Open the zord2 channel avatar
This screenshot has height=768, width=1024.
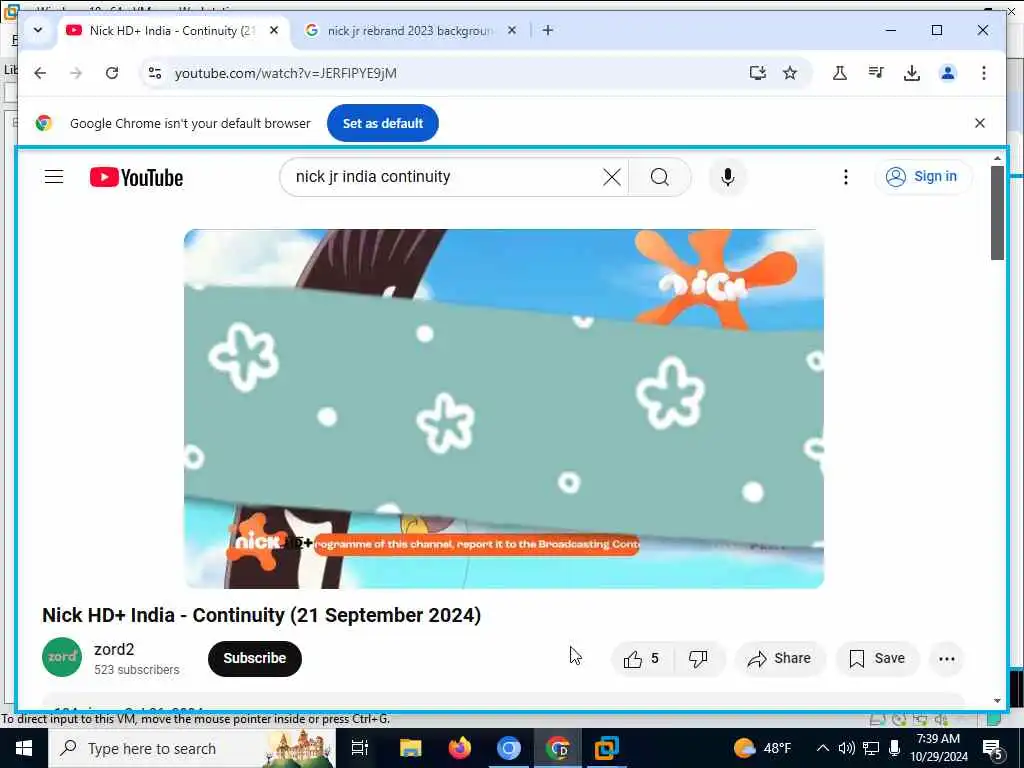[x=62, y=657]
